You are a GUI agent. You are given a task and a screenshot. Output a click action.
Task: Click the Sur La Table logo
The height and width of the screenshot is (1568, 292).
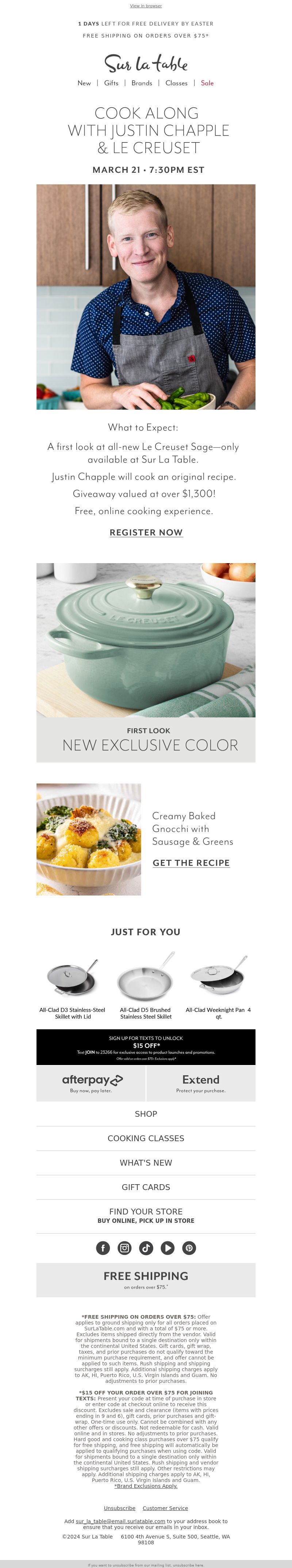click(146, 63)
